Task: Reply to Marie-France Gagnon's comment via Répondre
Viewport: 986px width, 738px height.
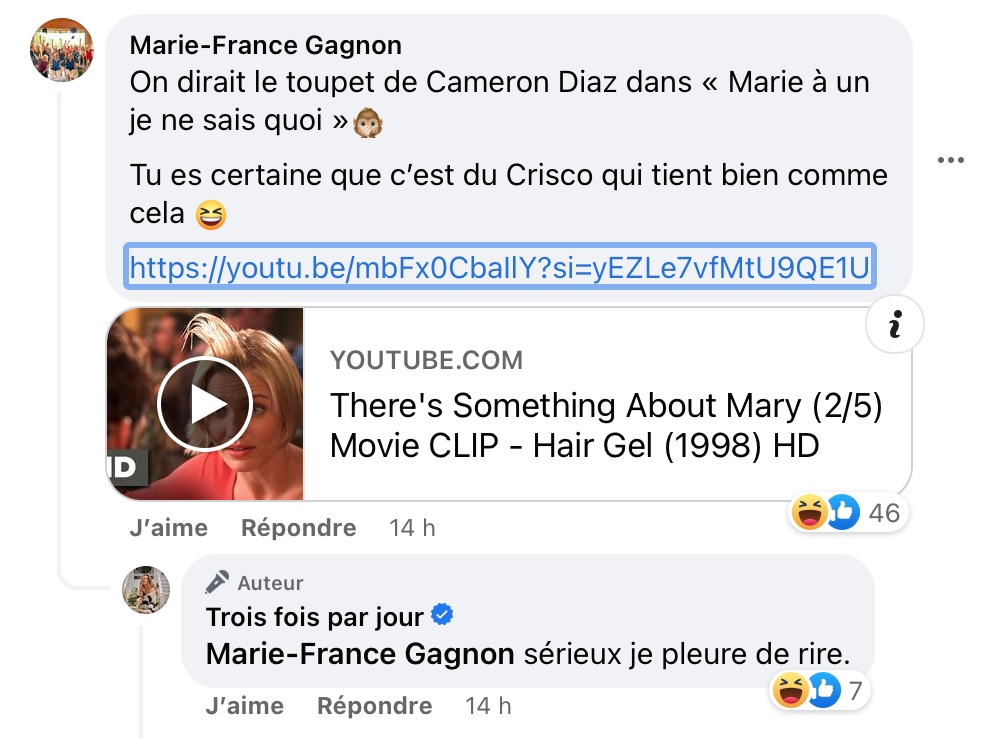Action: pyautogui.click(x=299, y=527)
